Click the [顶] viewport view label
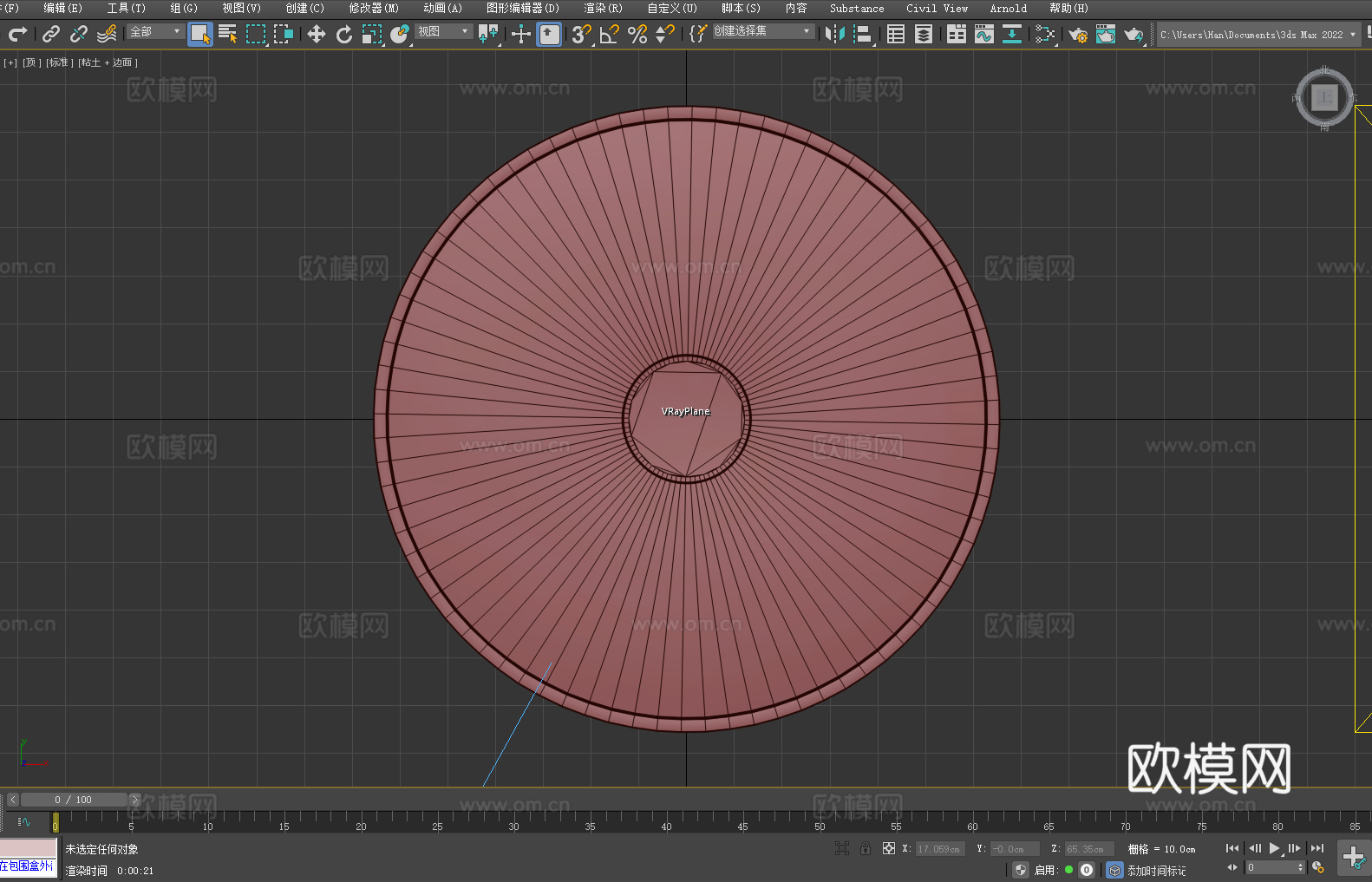The height and width of the screenshot is (882, 1372). click(x=32, y=62)
